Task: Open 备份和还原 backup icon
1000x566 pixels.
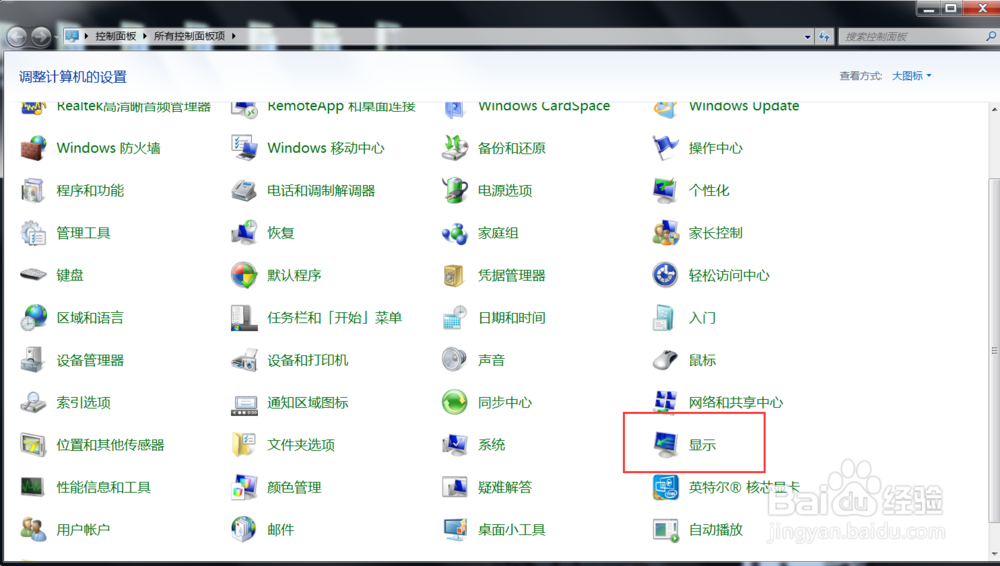Action: [455, 148]
